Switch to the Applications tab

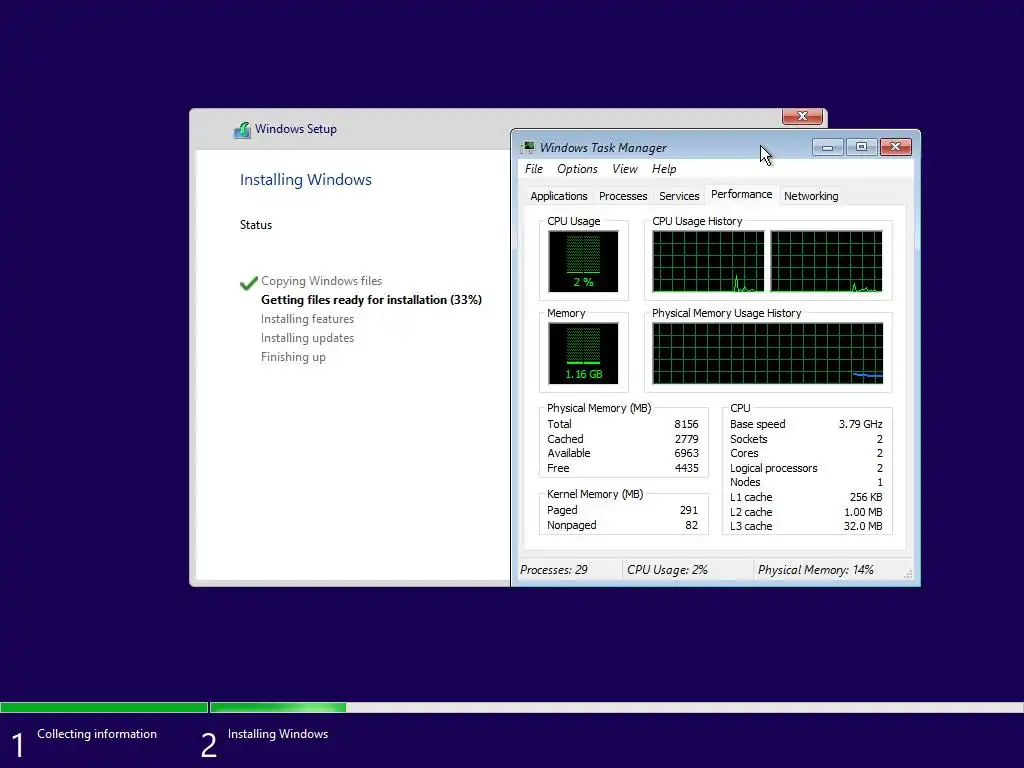[558, 196]
